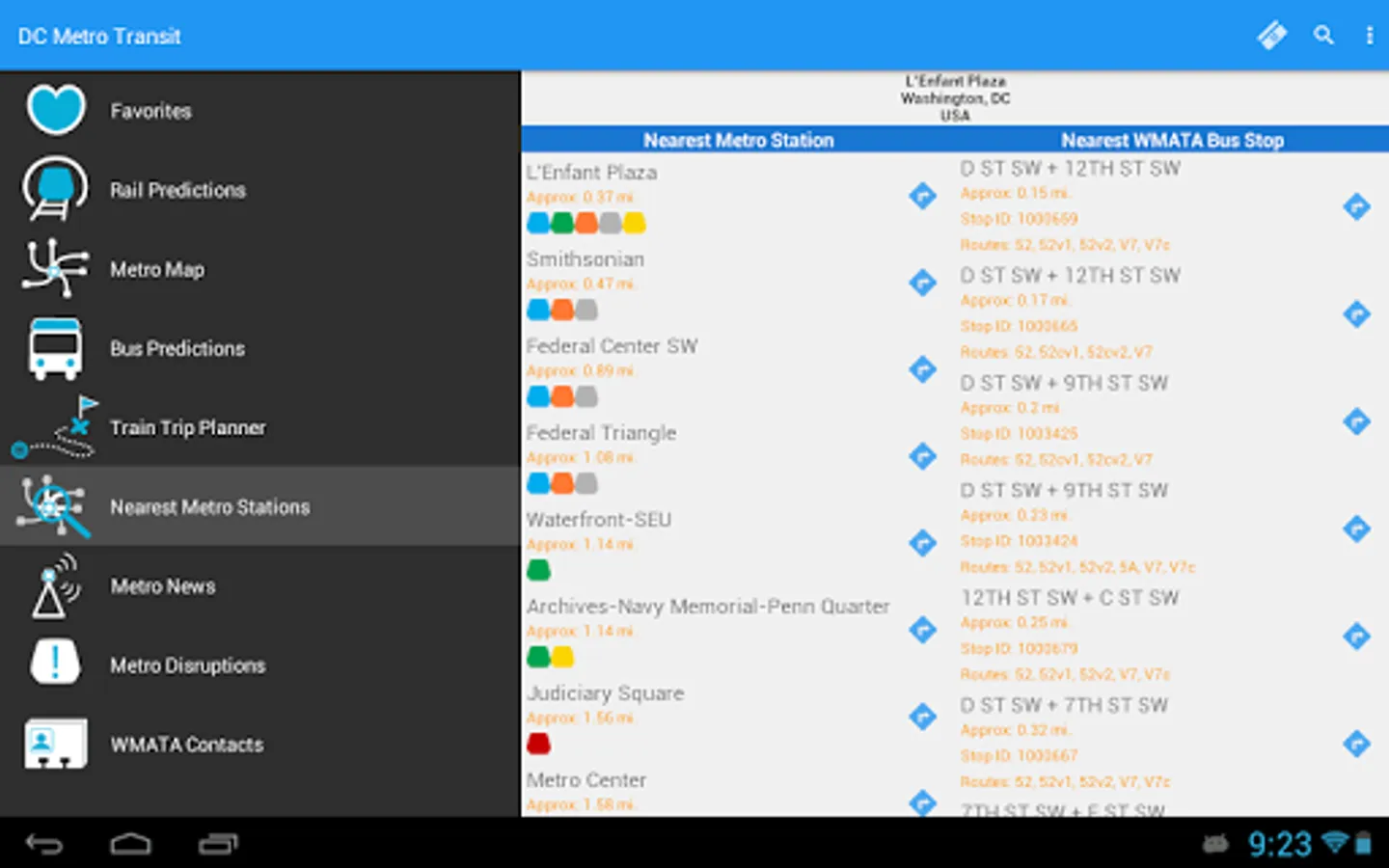Click Waterfront-SEU's green line marker
Image resolution: width=1389 pixels, height=868 pixels.
click(x=538, y=570)
